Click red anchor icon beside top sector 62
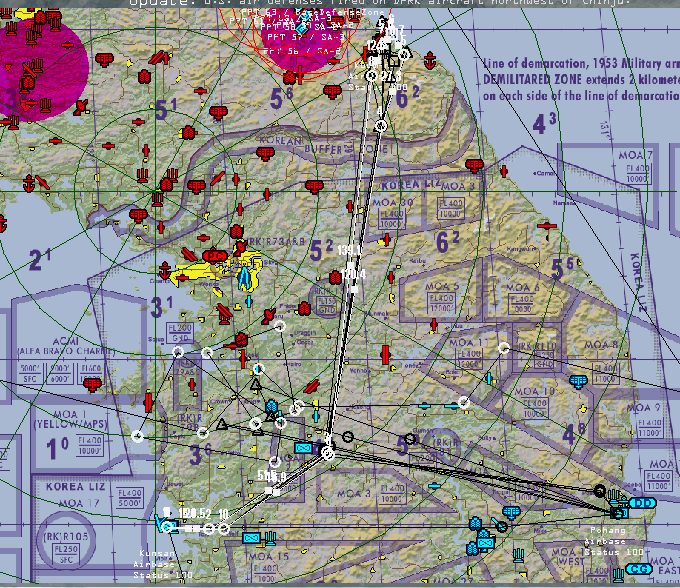 pos(430,60)
